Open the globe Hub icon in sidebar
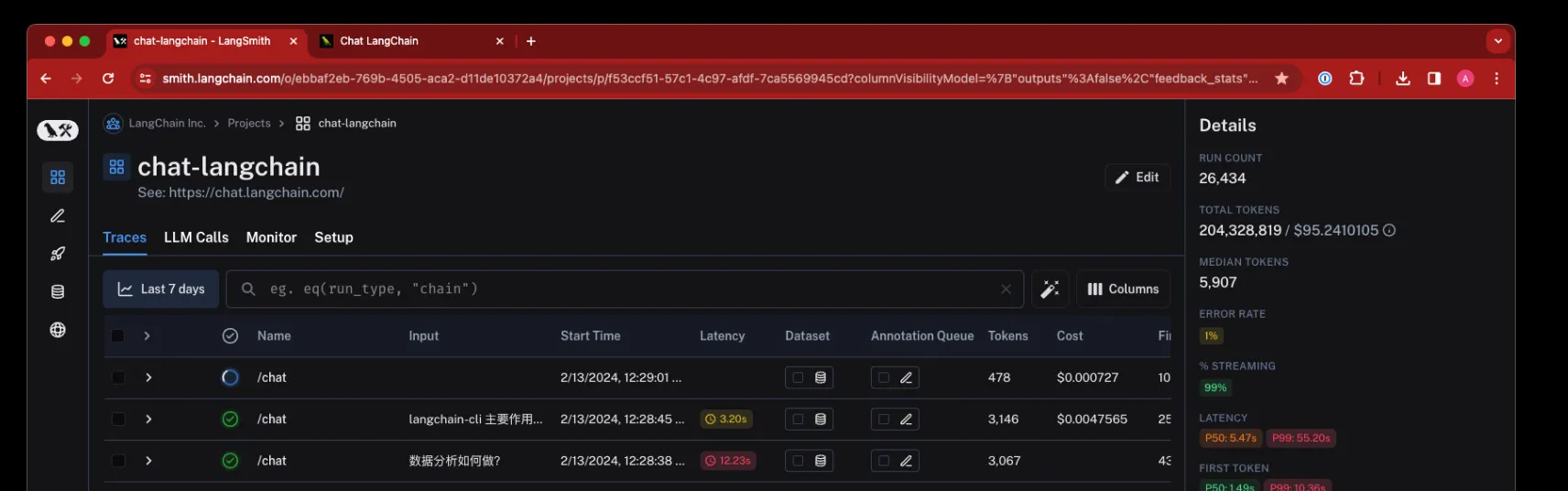This screenshot has height=491, width=1568. pyautogui.click(x=58, y=330)
